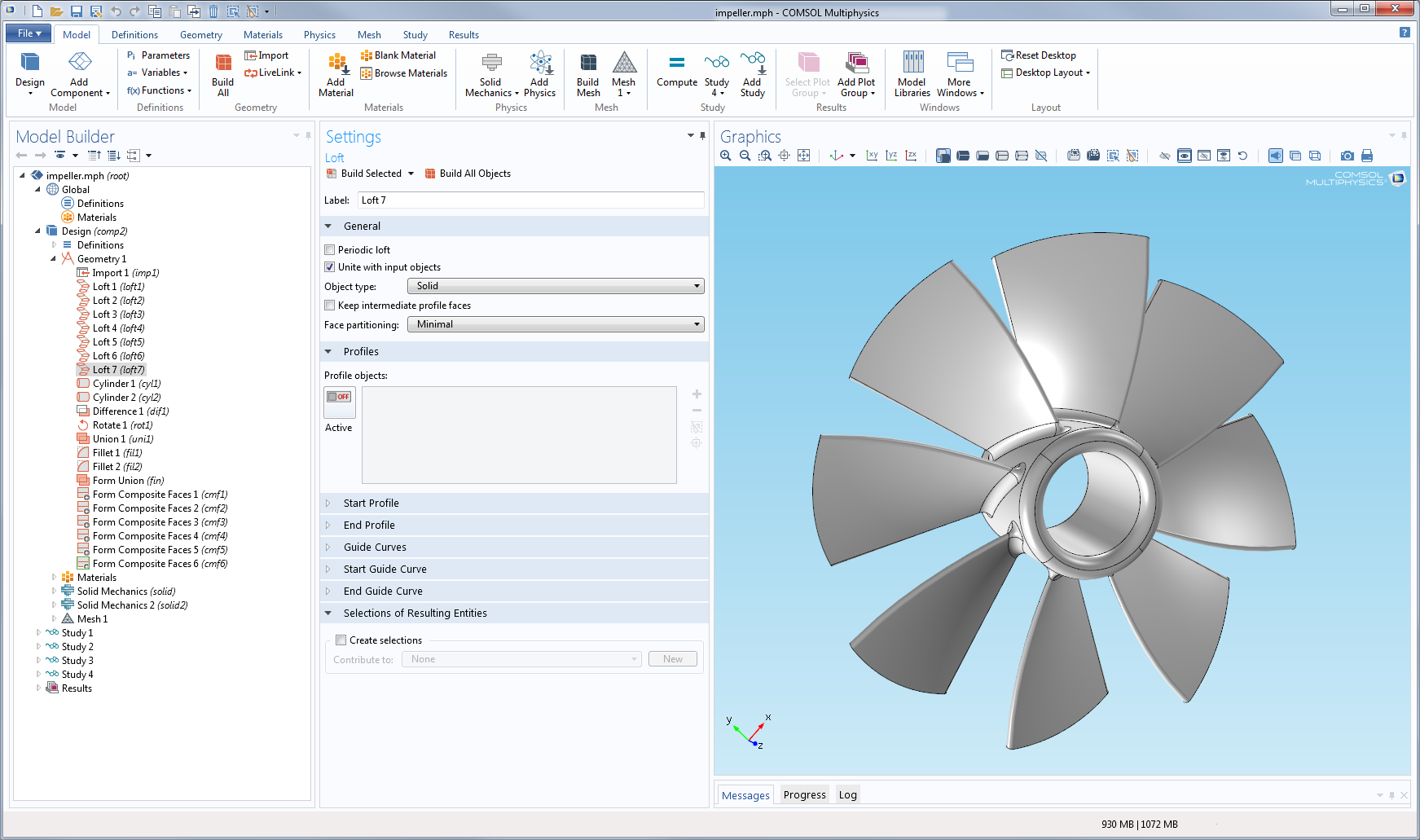Image resolution: width=1420 pixels, height=840 pixels.
Task: Click Blank Material button
Action: 398,55
